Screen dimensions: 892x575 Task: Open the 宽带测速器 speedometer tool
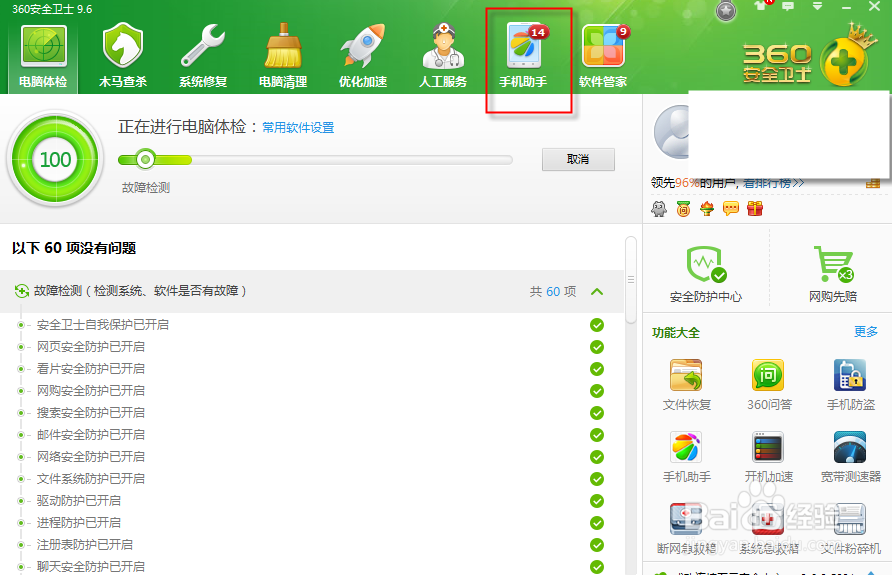point(850,457)
